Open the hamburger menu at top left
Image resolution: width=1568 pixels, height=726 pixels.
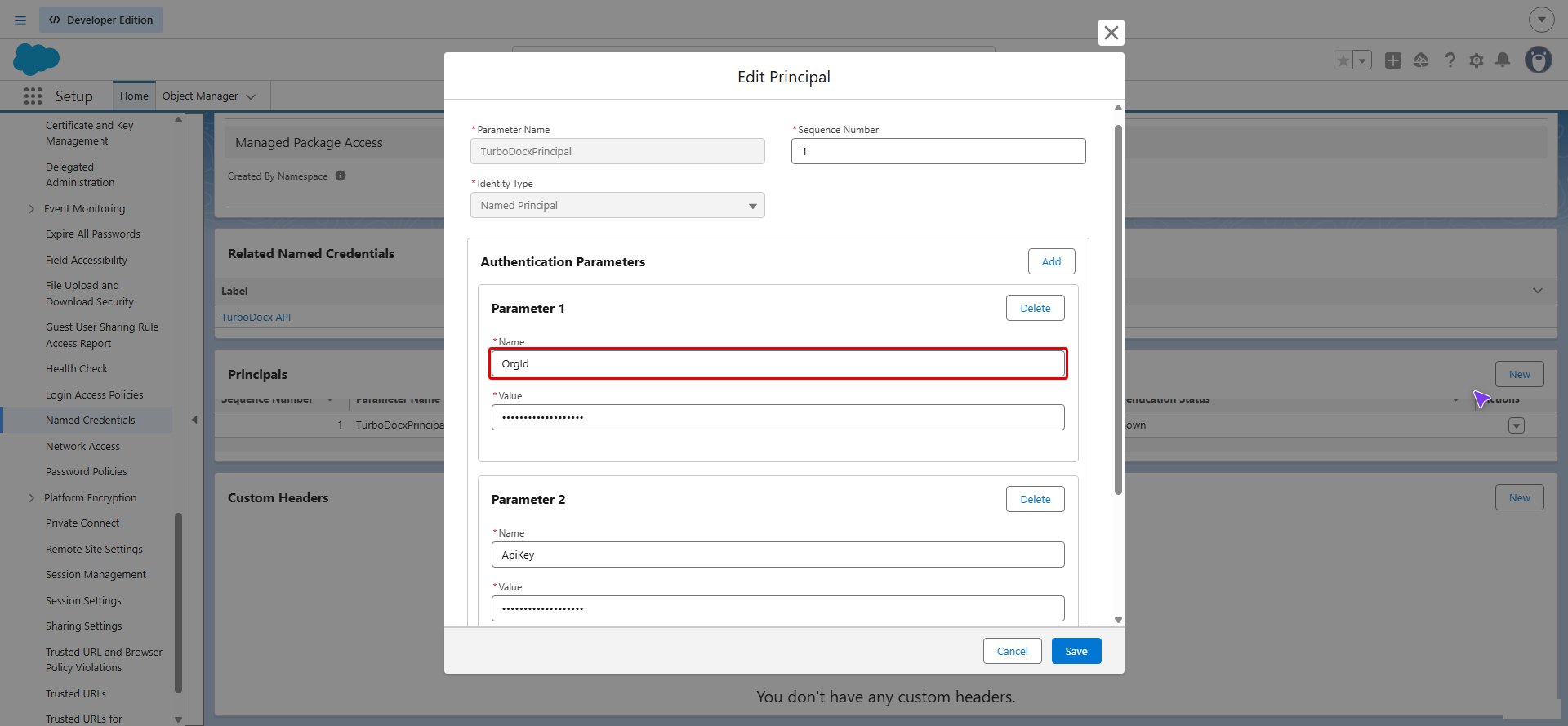(x=20, y=20)
